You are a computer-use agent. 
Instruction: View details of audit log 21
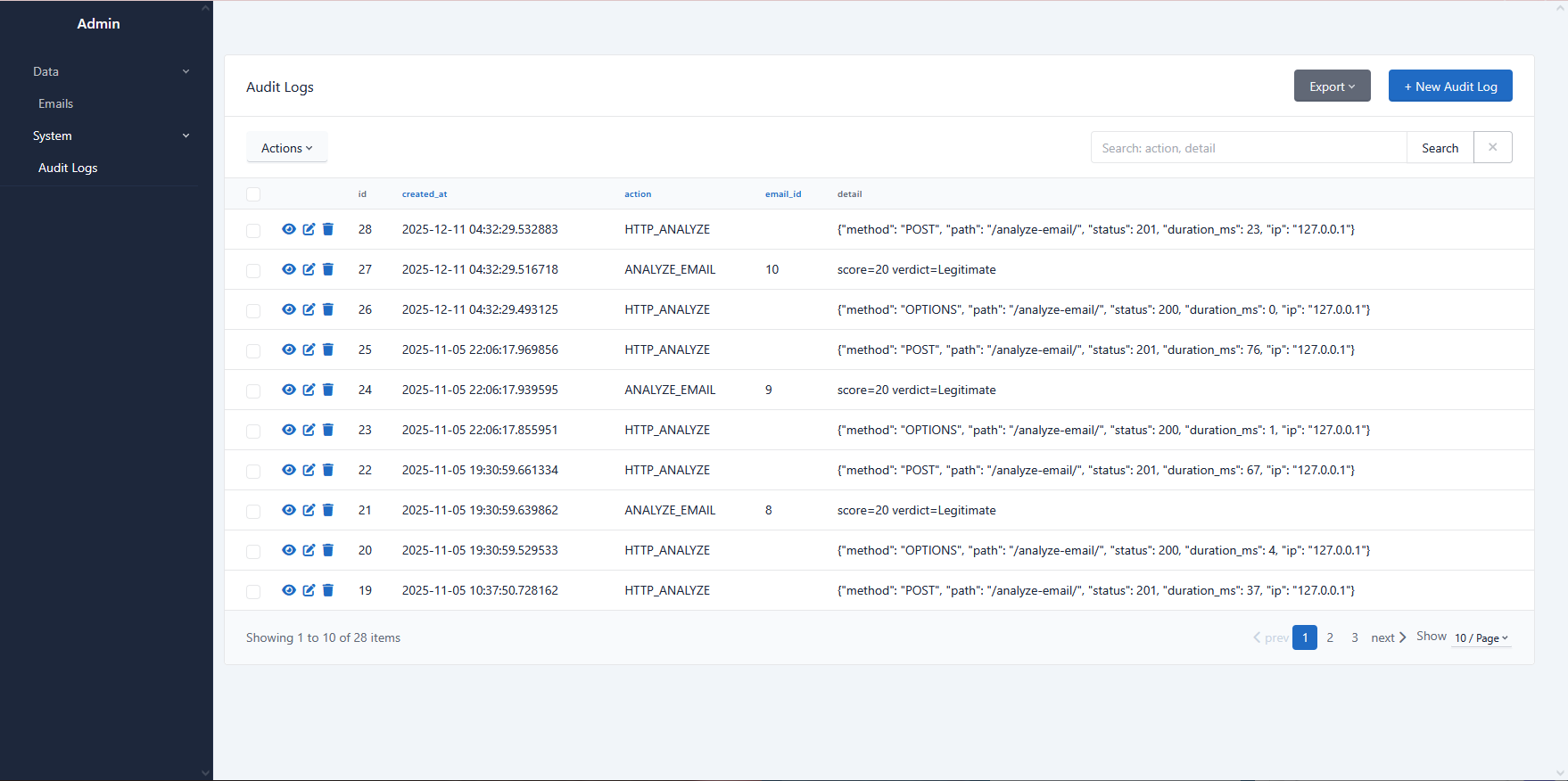[289, 510]
